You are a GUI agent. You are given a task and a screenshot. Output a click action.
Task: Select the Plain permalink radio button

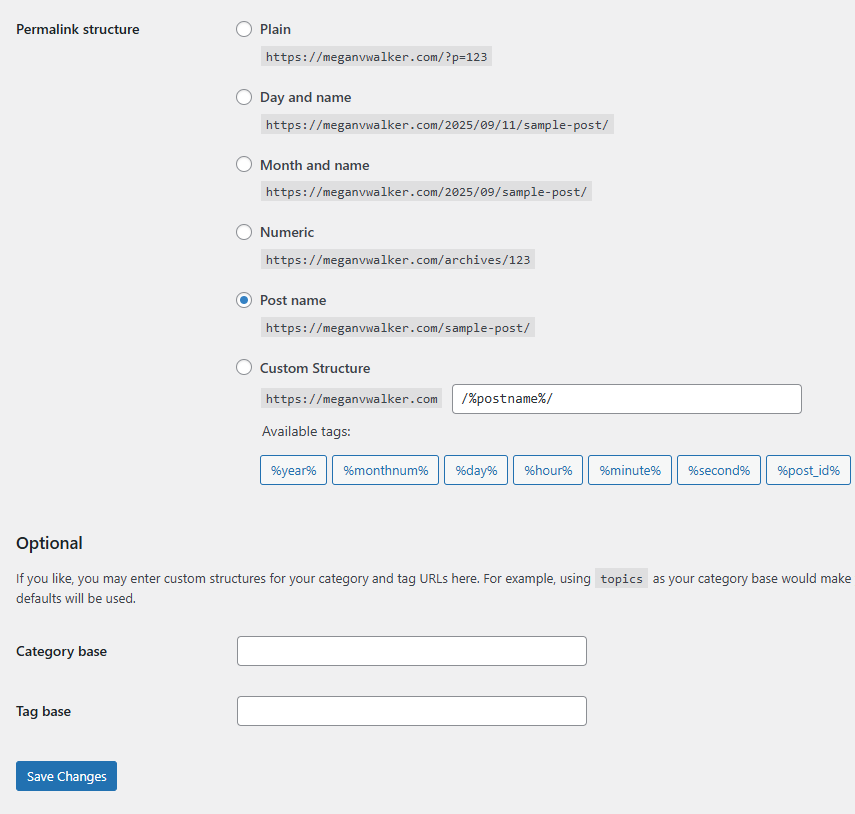point(244,29)
